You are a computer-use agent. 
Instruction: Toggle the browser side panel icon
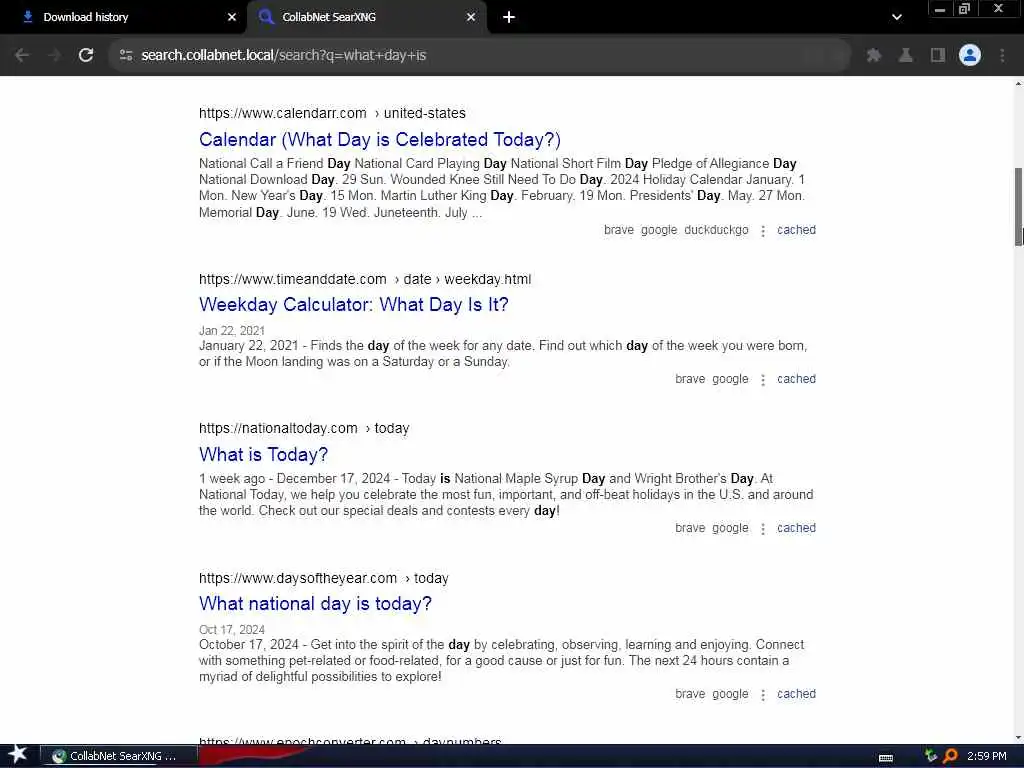pyautogui.click(x=938, y=56)
